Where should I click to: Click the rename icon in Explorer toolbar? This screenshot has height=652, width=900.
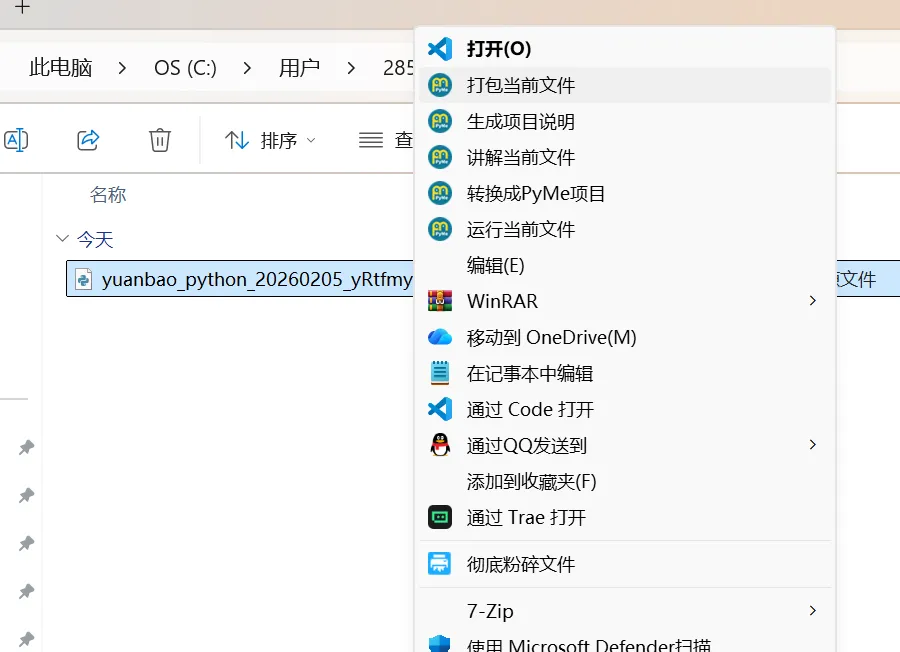[x=15, y=140]
